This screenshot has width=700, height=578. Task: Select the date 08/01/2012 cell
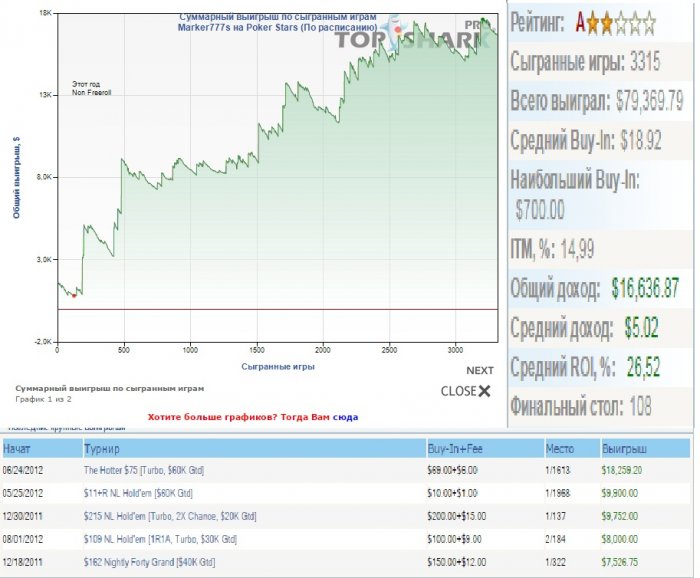coord(22,539)
